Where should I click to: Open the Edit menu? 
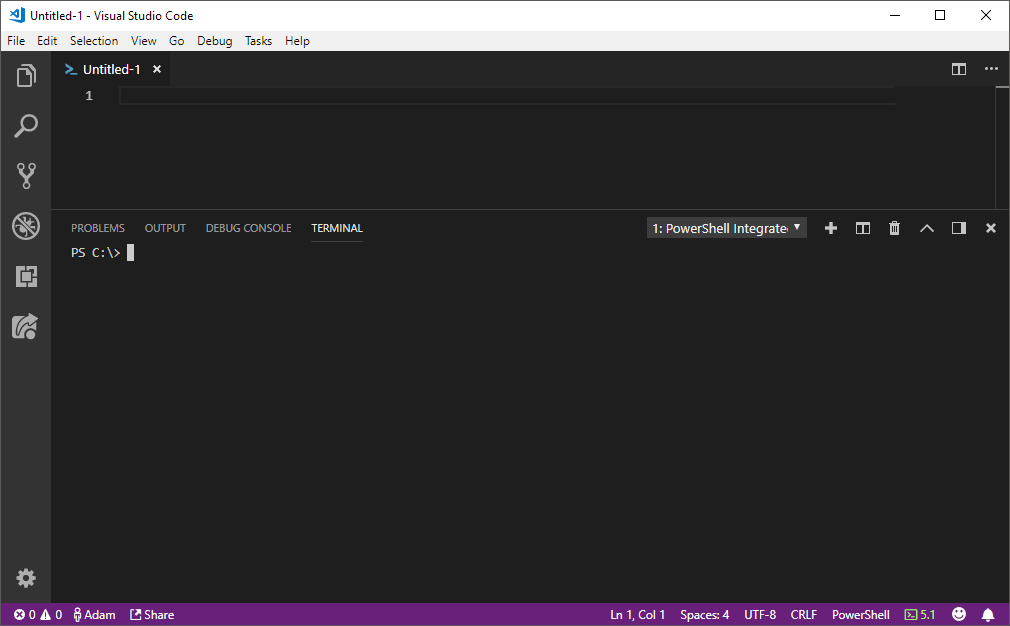pyautogui.click(x=47, y=41)
